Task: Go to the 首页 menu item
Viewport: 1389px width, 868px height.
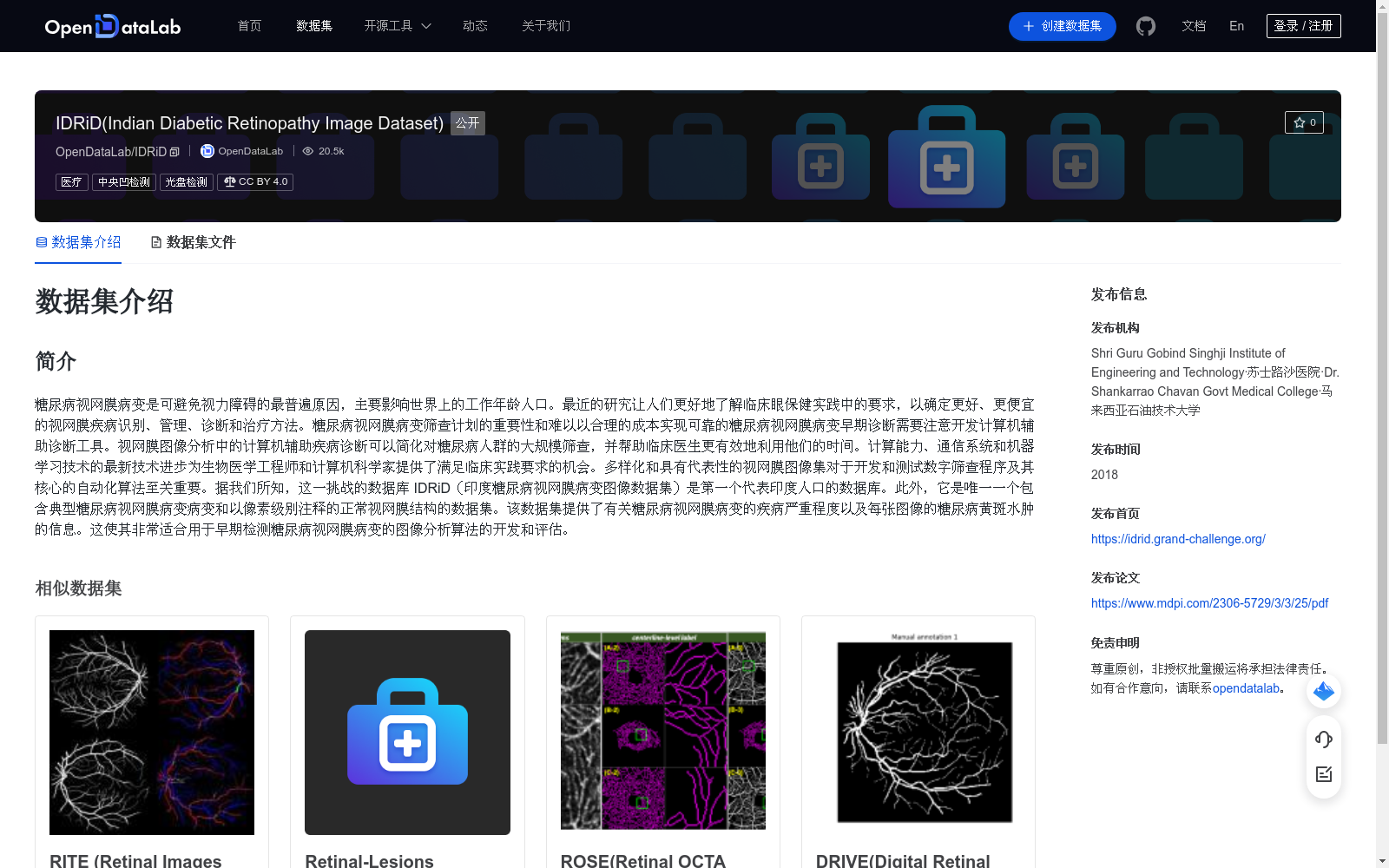Action: coord(249,26)
